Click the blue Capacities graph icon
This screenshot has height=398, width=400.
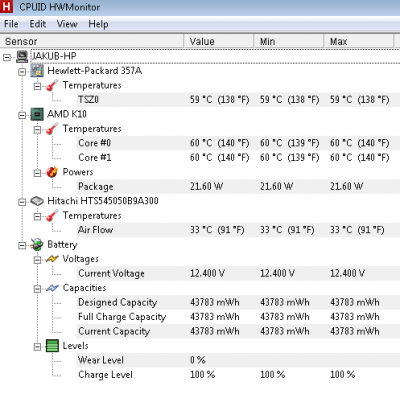tap(52, 288)
